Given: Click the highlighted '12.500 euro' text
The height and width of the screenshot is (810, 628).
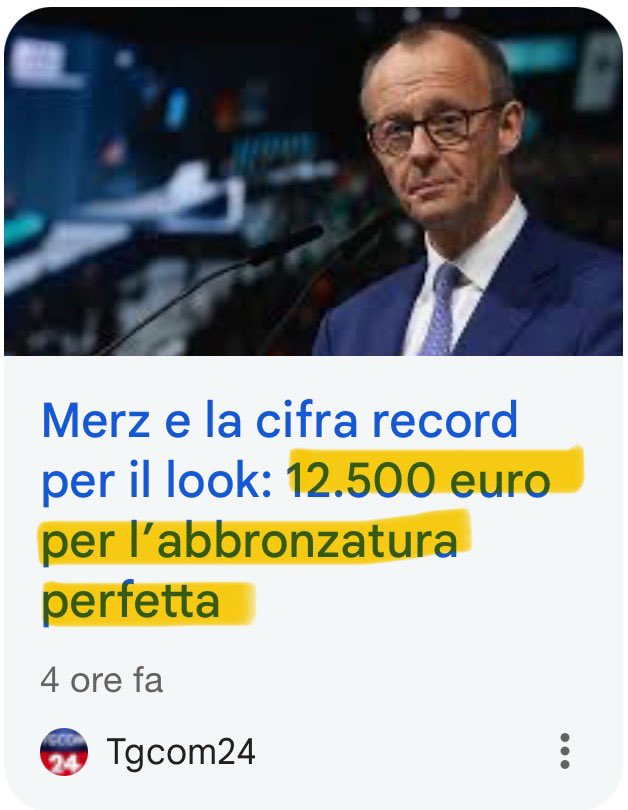Looking at the screenshot, I should click(x=419, y=480).
